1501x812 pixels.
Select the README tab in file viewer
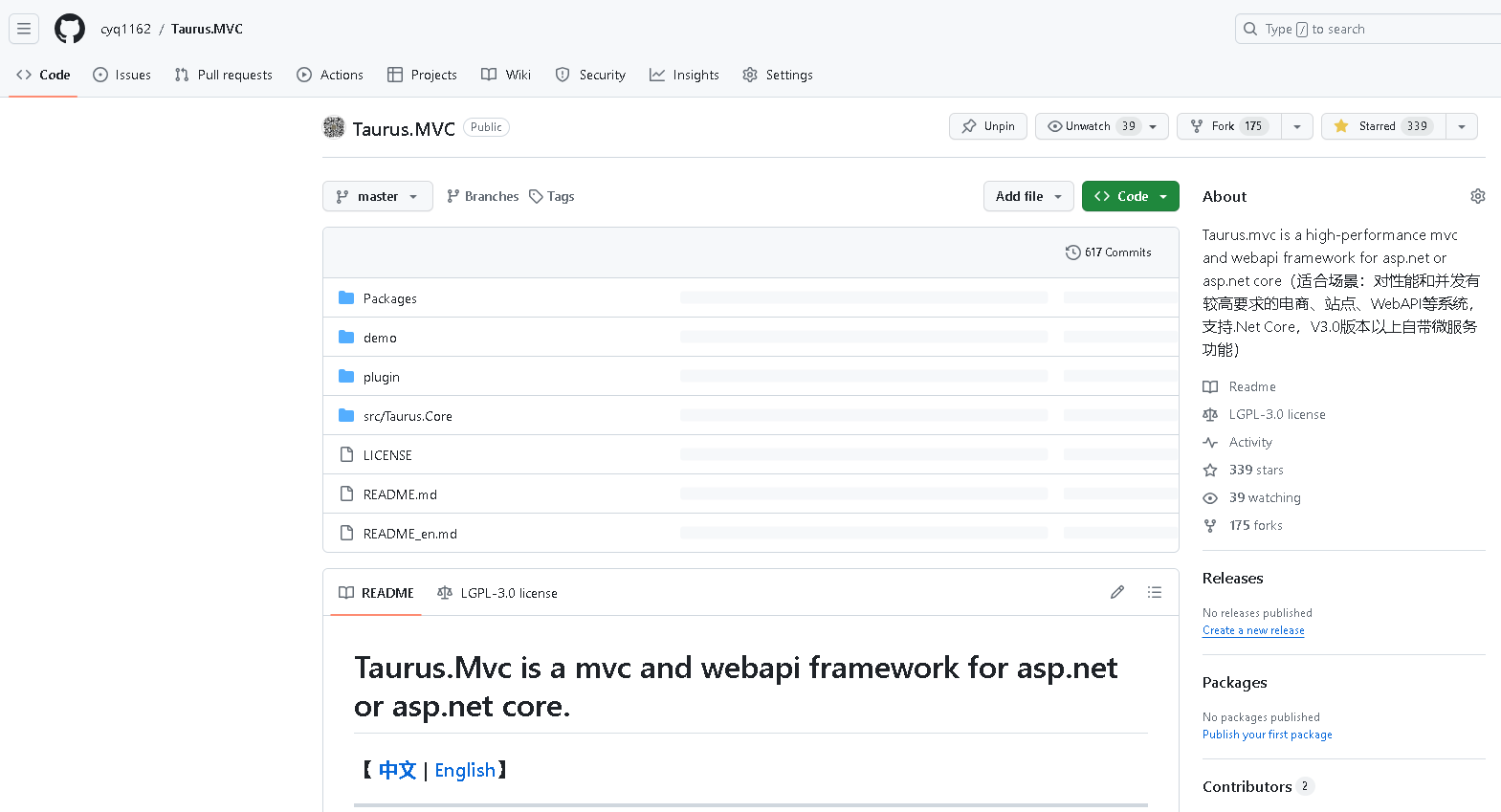point(376,593)
